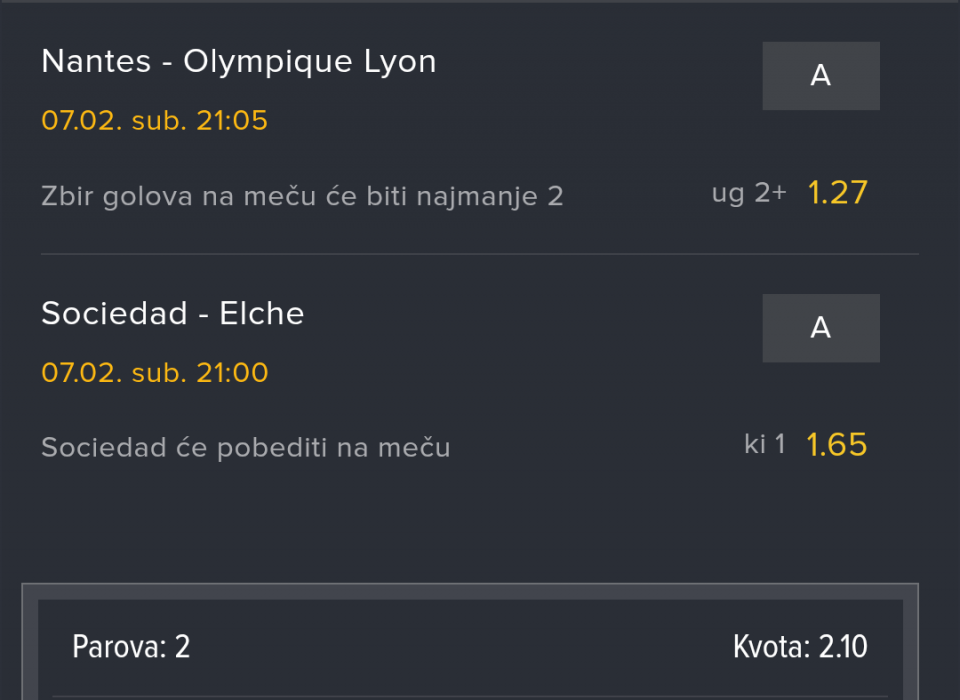
Task: Click the 21:00 kickoff time
Action: point(232,373)
